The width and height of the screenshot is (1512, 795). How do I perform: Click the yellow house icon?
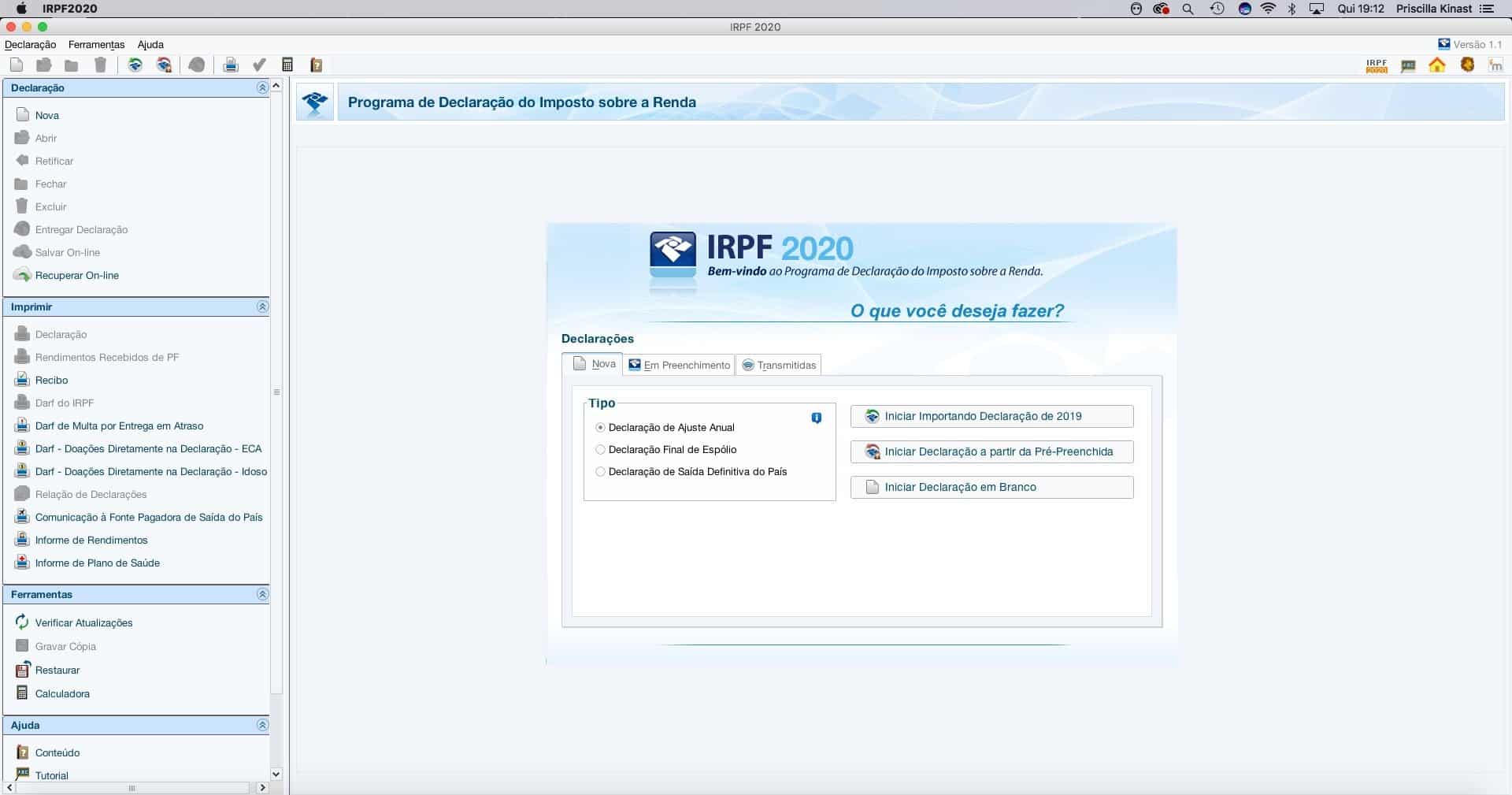pyautogui.click(x=1437, y=65)
